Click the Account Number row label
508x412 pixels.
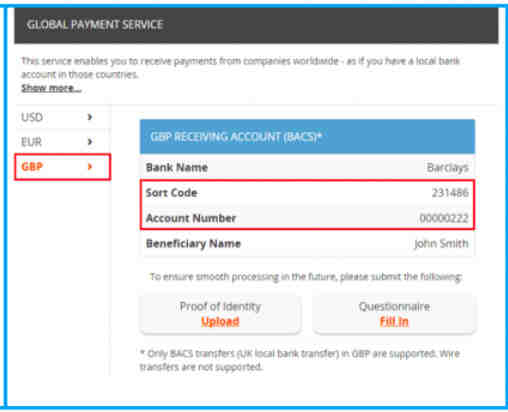(191, 218)
